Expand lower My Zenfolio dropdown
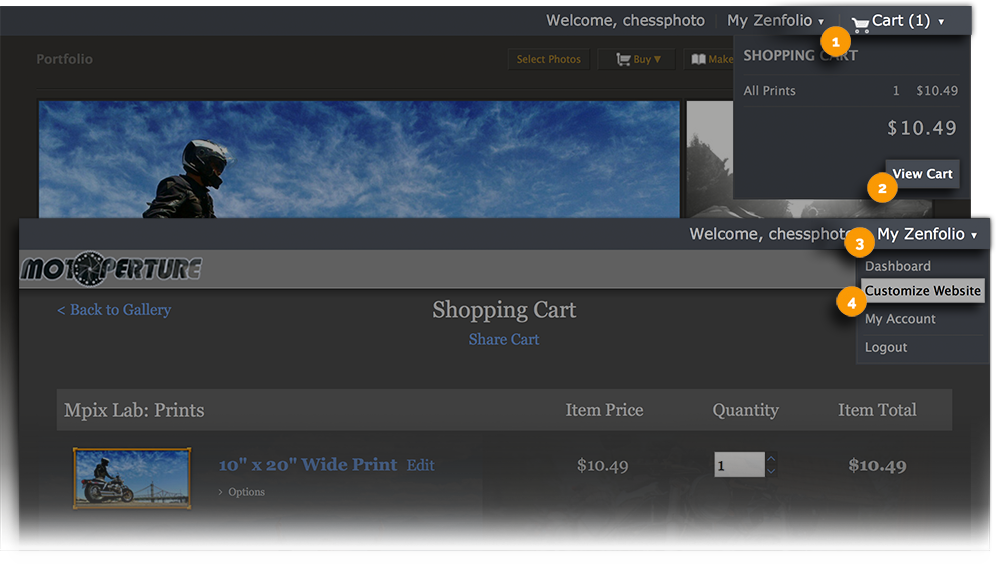 (927, 234)
